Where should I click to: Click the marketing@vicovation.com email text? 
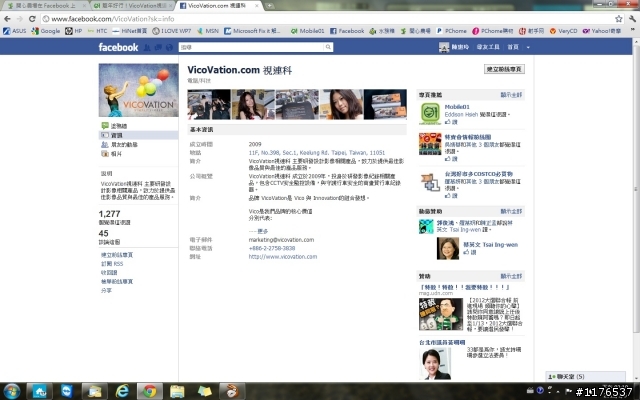pos(281,240)
